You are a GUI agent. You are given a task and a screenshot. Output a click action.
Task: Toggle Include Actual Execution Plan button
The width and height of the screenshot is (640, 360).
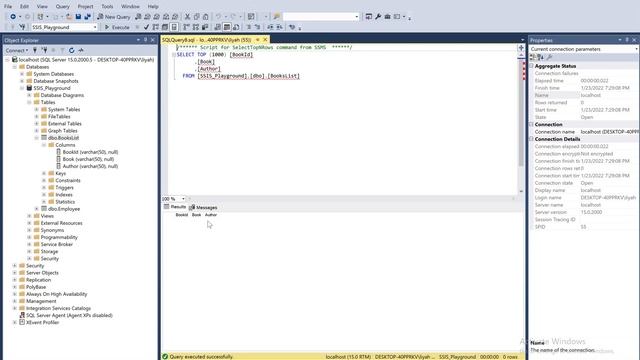pos(187,27)
